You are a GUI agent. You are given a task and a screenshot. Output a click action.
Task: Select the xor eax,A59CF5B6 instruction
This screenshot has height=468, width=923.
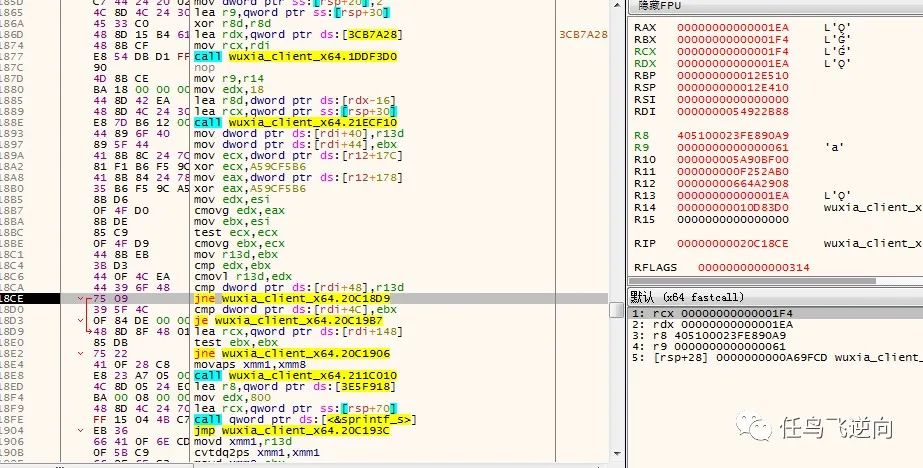(250, 188)
